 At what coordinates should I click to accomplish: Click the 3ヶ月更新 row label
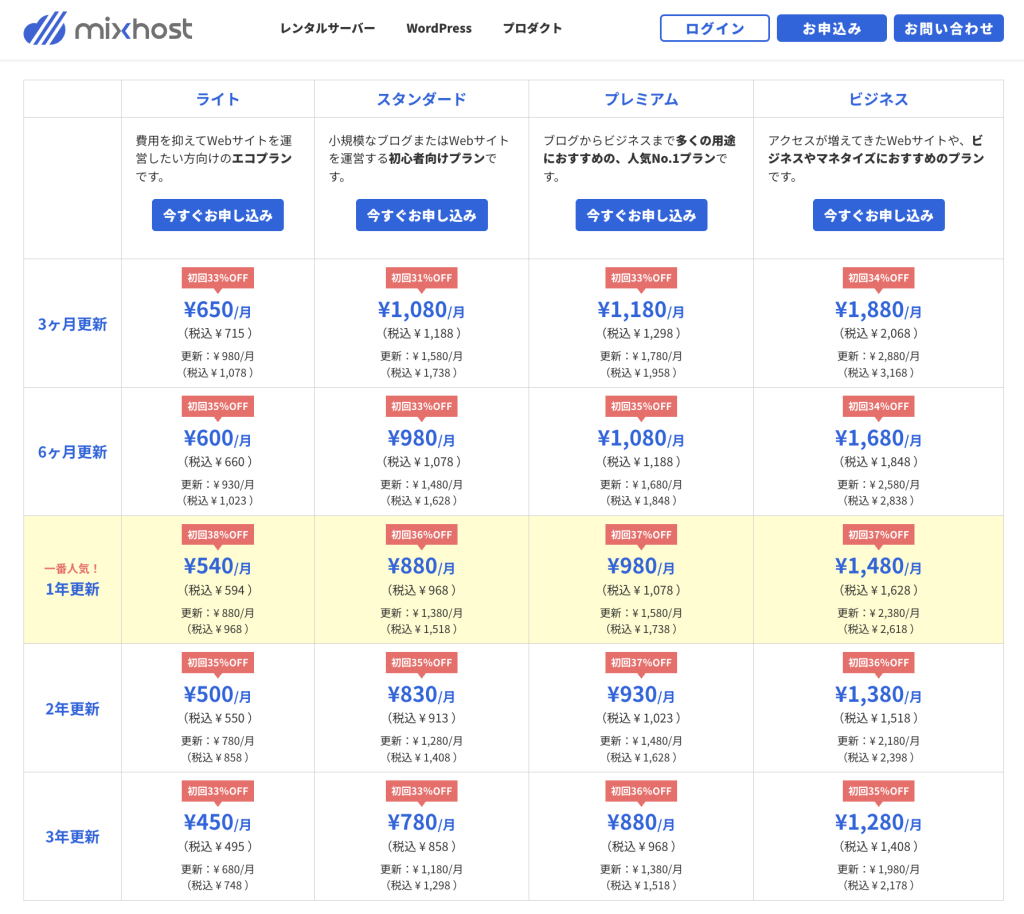(72, 324)
